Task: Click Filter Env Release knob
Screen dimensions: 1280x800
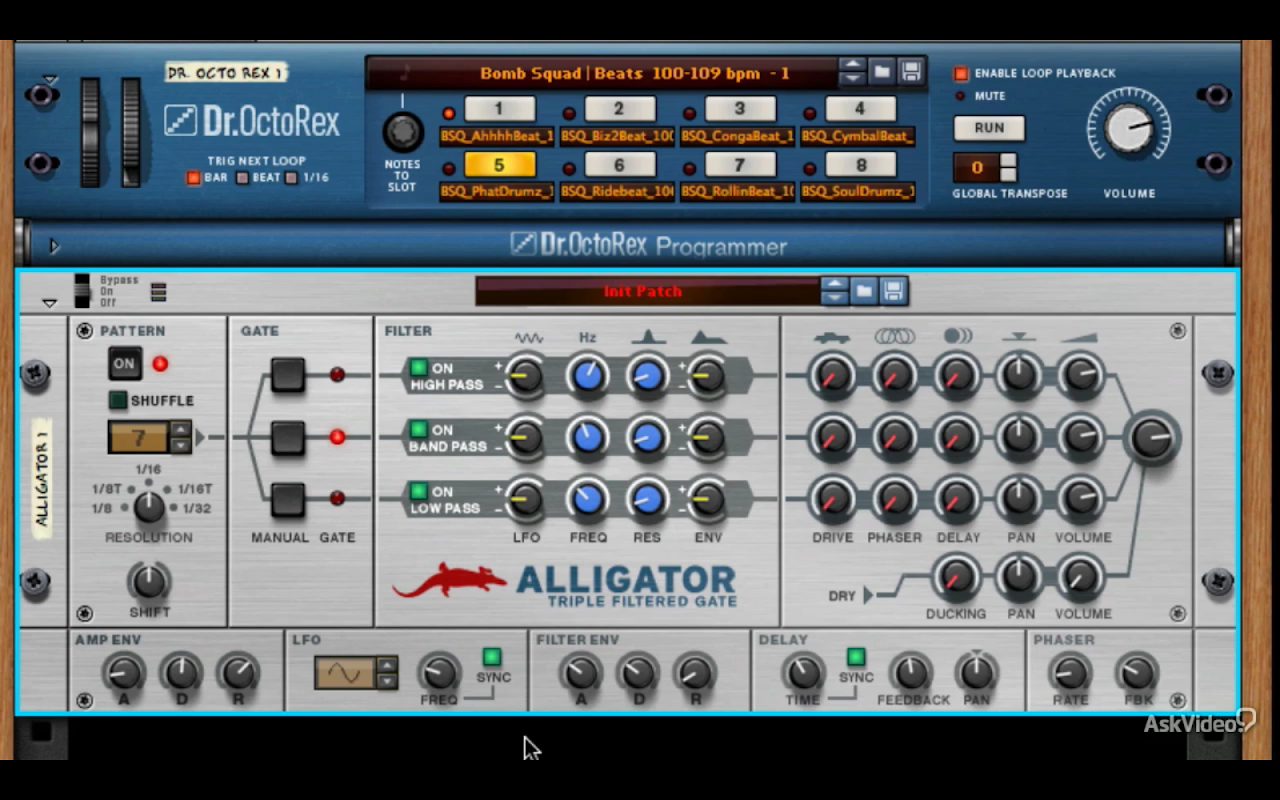Action: 695,672
